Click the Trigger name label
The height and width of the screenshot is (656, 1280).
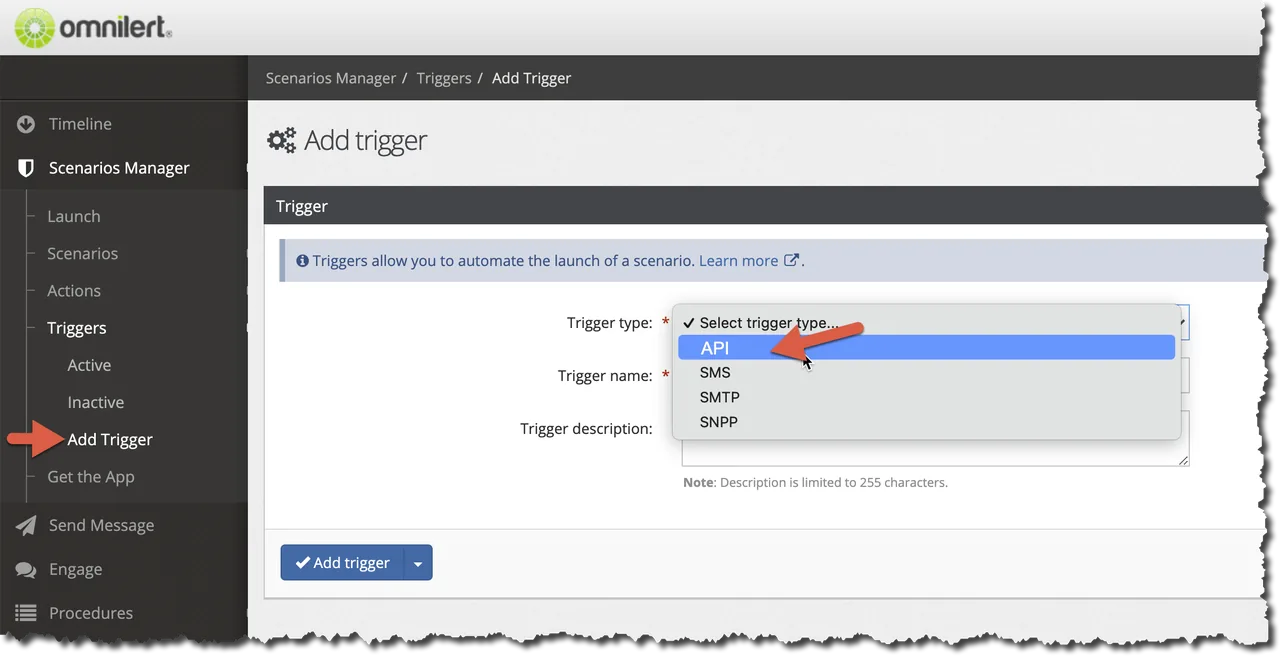coord(605,376)
